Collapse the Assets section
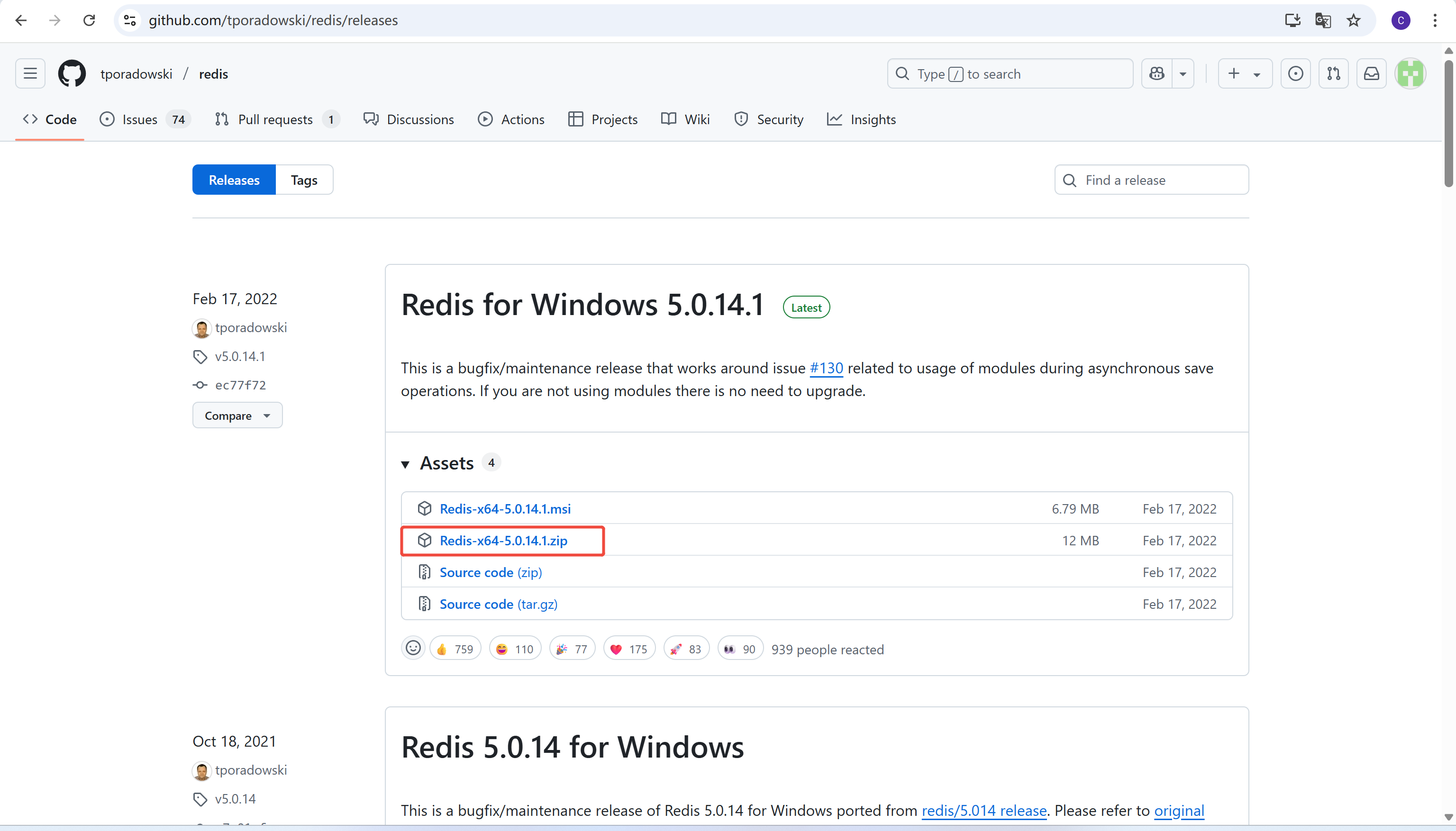Image resolution: width=1456 pixels, height=831 pixels. (405, 464)
